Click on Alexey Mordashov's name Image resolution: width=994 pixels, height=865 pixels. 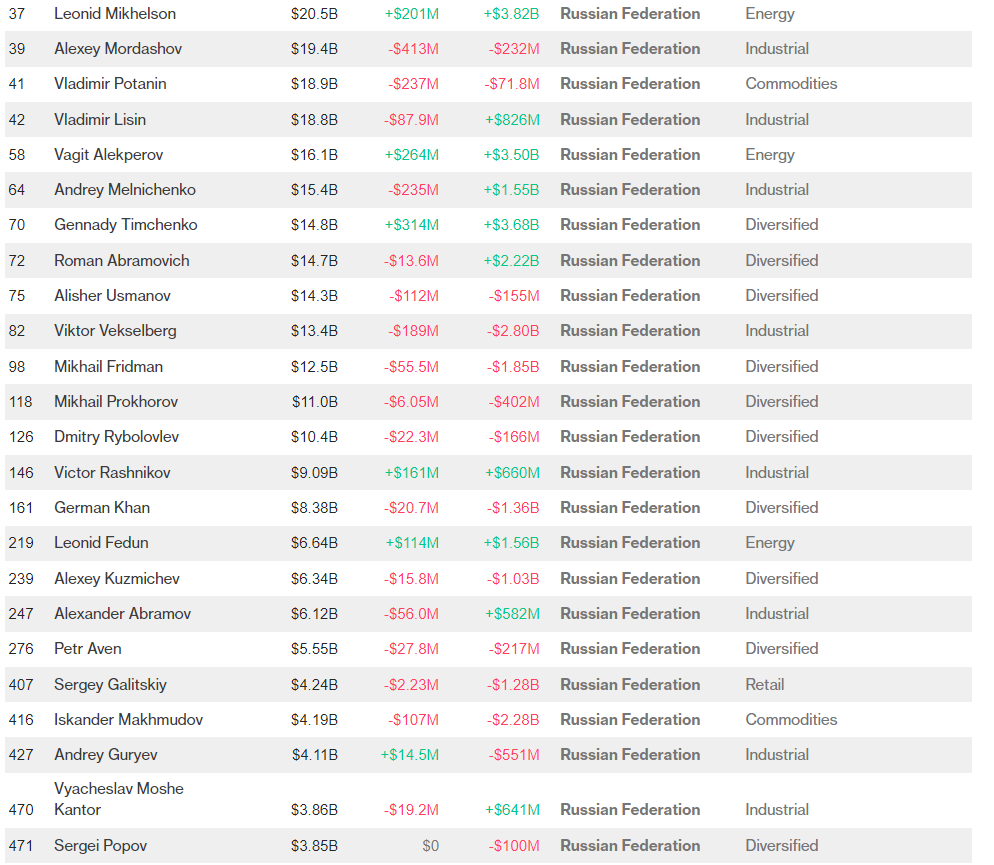(118, 49)
